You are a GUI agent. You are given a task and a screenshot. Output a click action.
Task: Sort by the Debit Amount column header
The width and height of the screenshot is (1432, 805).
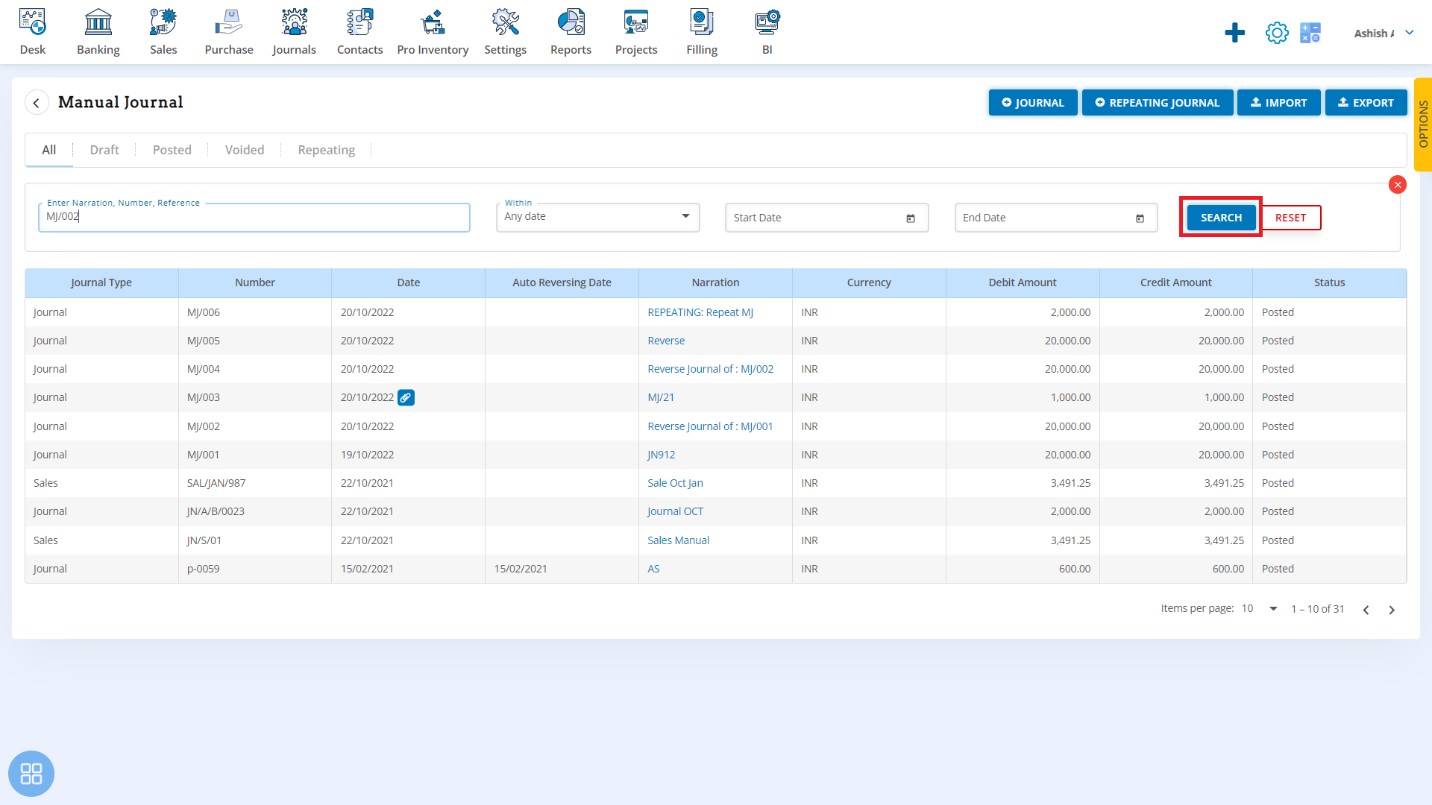coord(1022,283)
